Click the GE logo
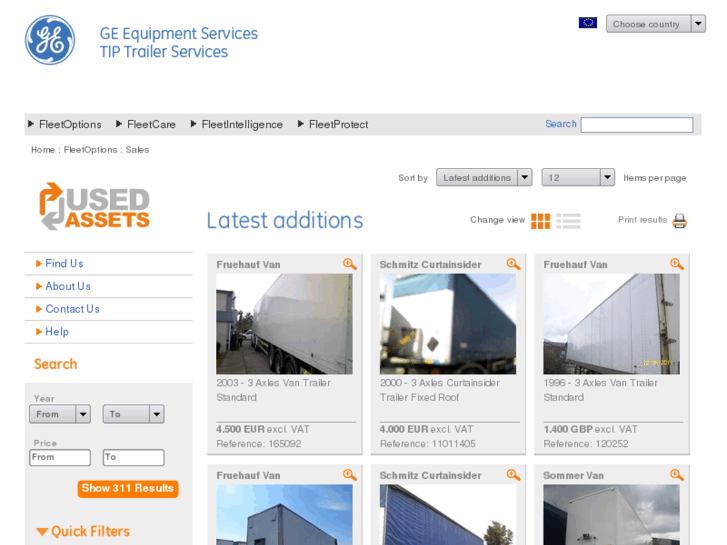Image resolution: width=727 pixels, height=545 pixels. coord(50,40)
